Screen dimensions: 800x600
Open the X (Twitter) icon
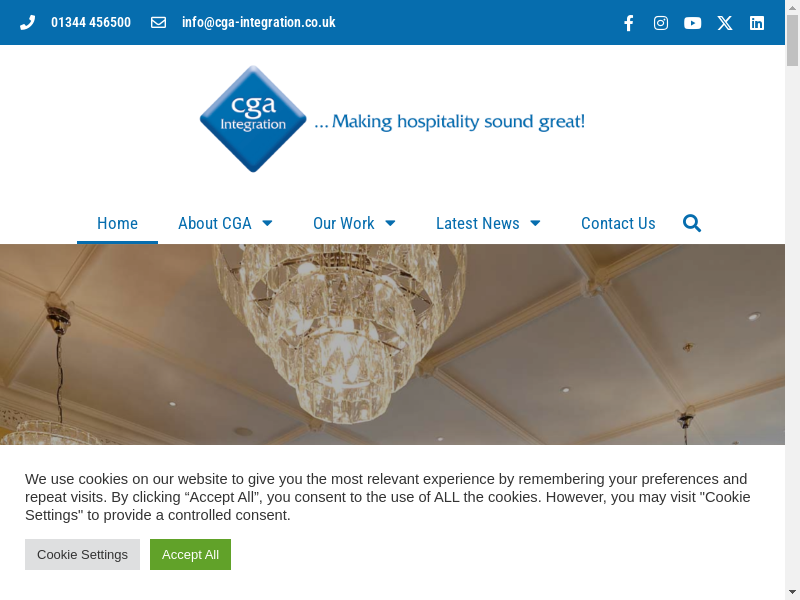[x=724, y=23]
